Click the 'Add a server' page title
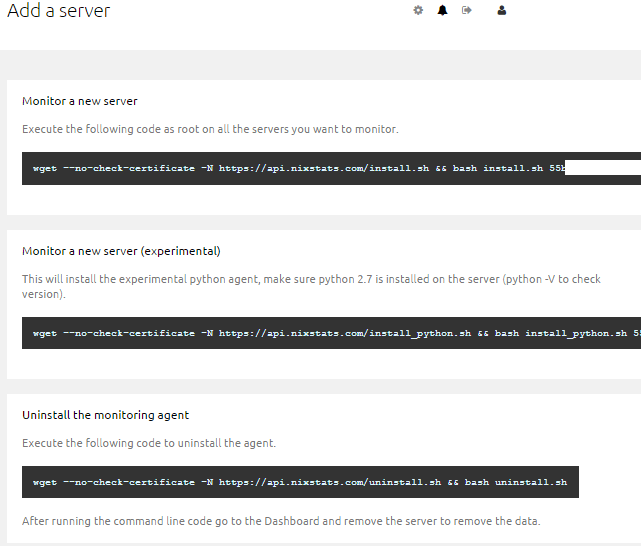Screen dimensions: 641x546 click(x=59, y=12)
